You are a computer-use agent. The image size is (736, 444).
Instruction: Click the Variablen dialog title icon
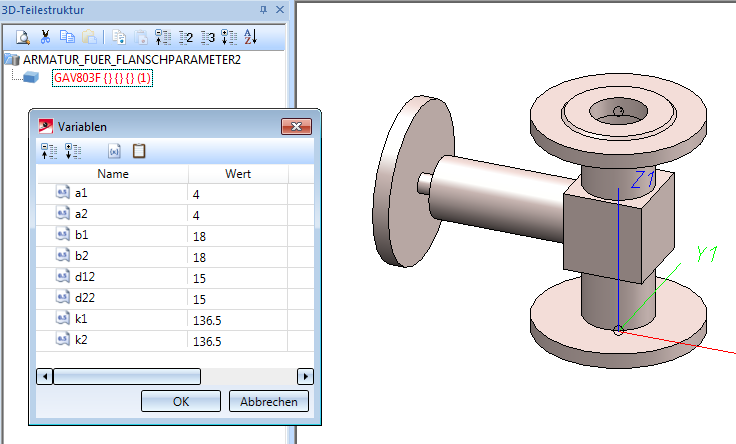46,126
